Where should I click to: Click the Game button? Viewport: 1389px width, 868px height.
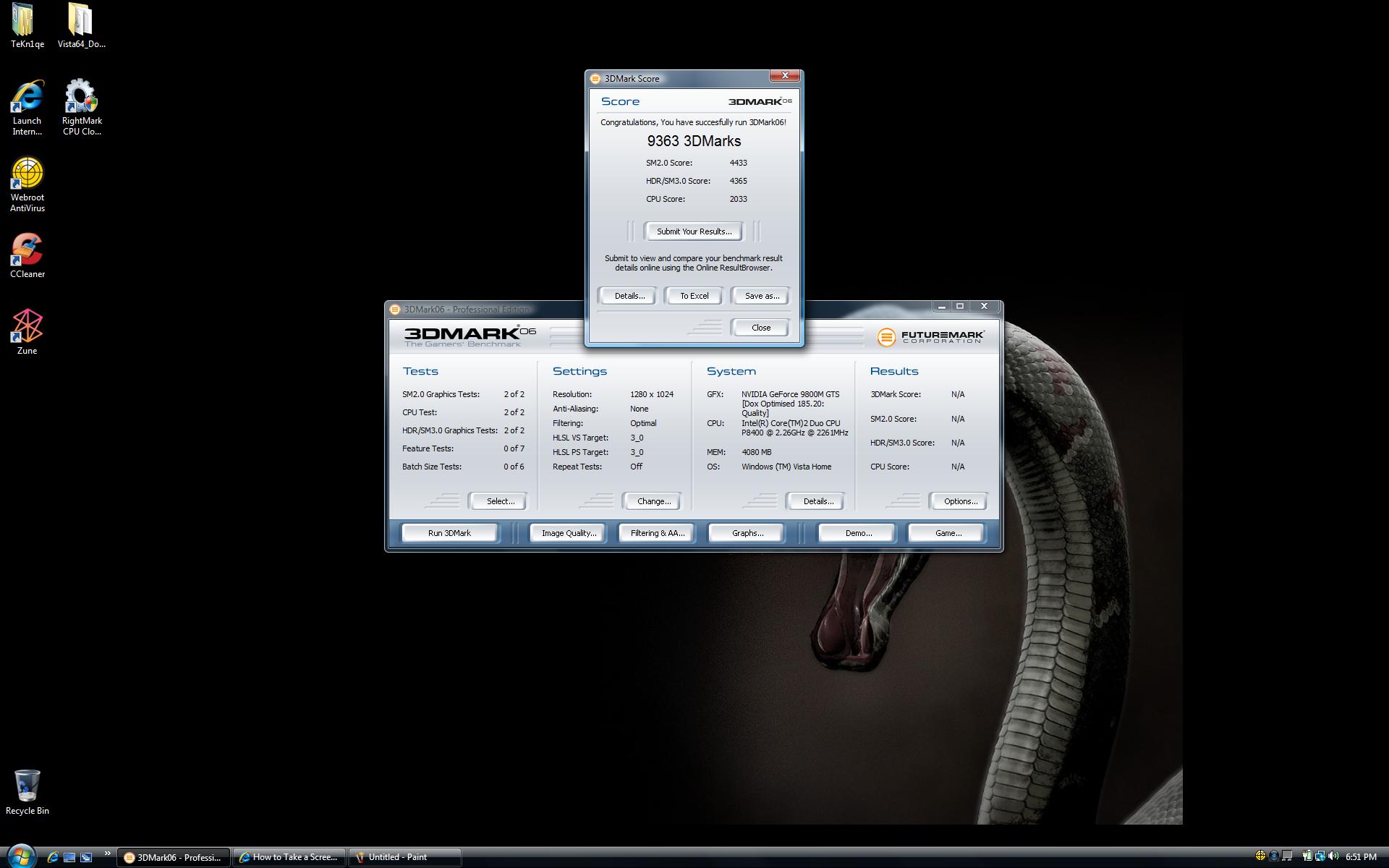[x=948, y=533]
